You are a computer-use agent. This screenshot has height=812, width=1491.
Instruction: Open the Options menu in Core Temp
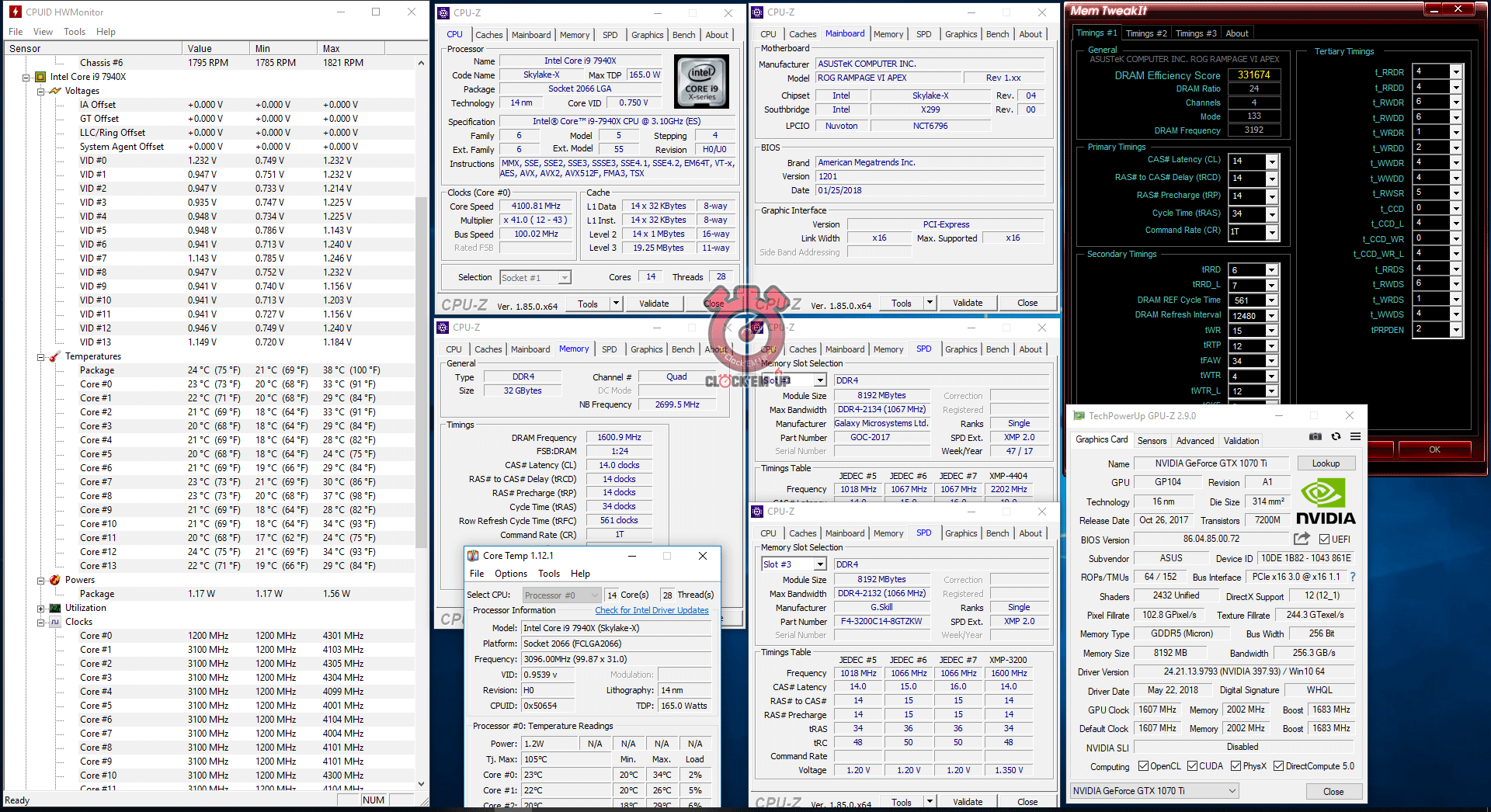[510, 574]
